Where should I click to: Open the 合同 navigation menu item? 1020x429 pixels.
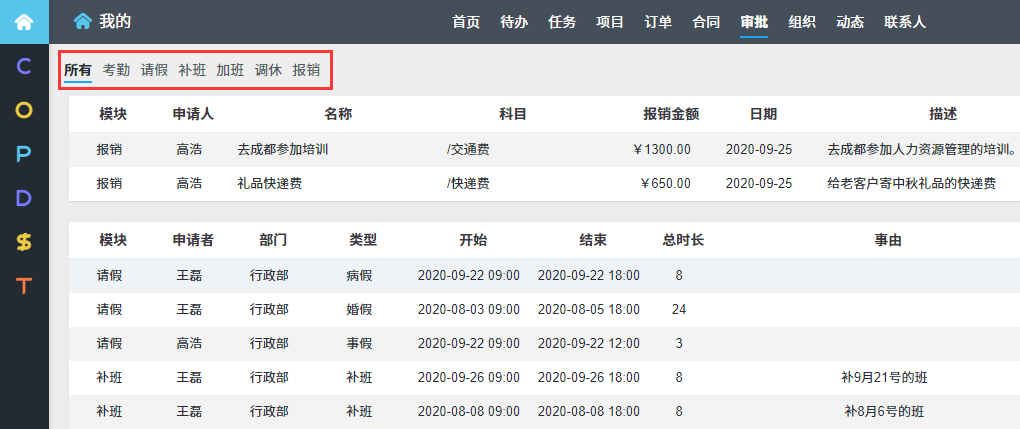tap(706, 22)
